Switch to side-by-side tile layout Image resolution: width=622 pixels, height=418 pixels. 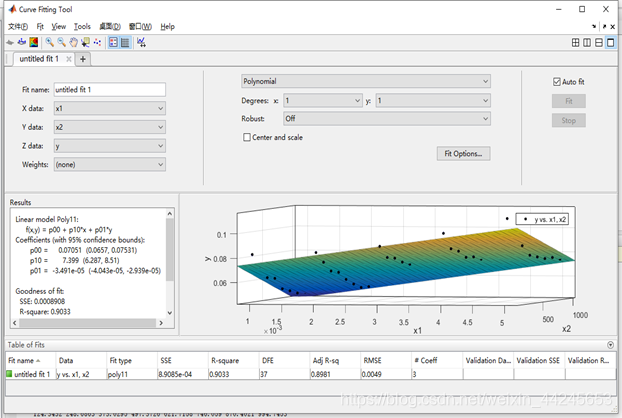587,42
